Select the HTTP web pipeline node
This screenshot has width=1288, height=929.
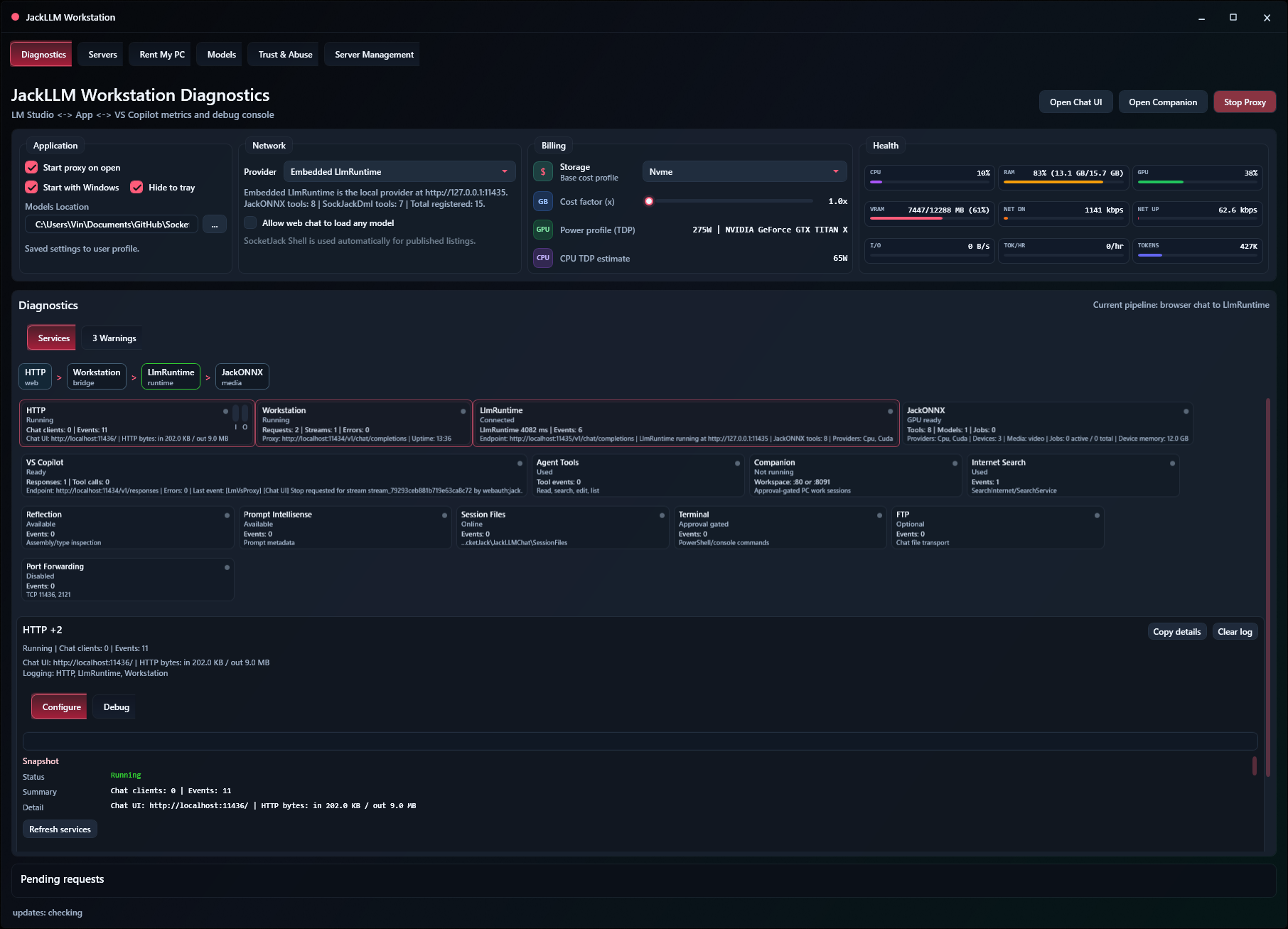pos(35,377)
